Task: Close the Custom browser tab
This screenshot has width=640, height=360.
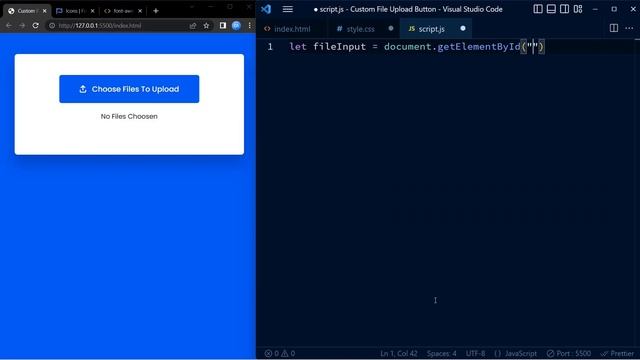Action: click(44, 11)
